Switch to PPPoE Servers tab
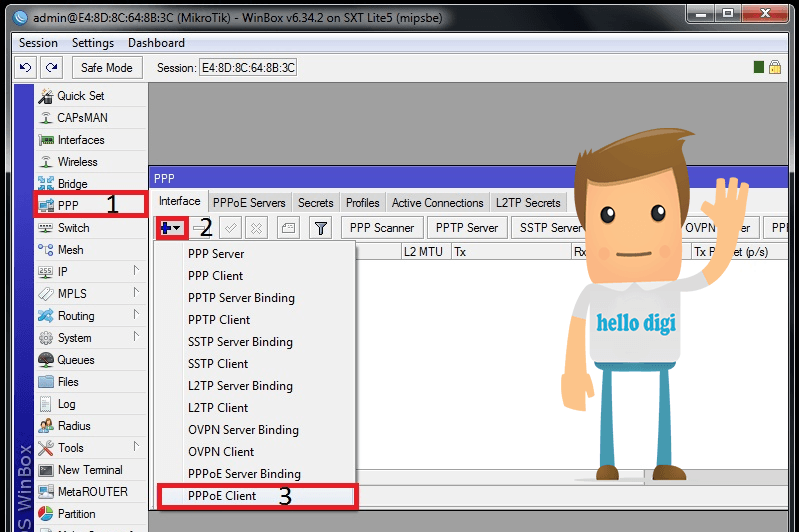799x532 pixels. click(249, 203)
